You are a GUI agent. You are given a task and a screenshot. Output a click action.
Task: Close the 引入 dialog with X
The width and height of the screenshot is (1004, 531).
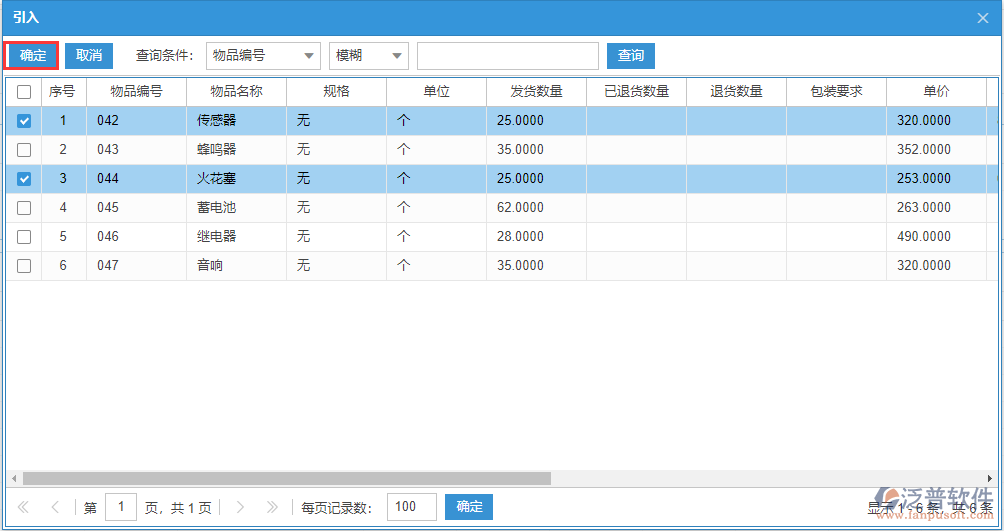pyautogui.click(x=983, y=18)
